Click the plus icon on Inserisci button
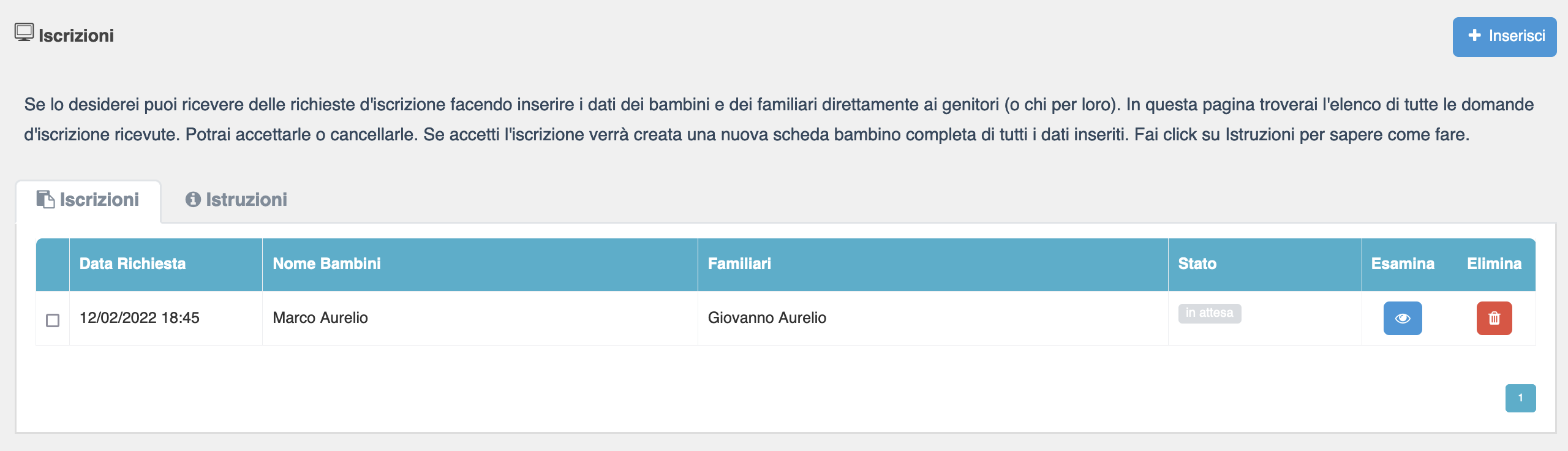The height and width of the screenshot is (451, 1568). [1475, 36]
